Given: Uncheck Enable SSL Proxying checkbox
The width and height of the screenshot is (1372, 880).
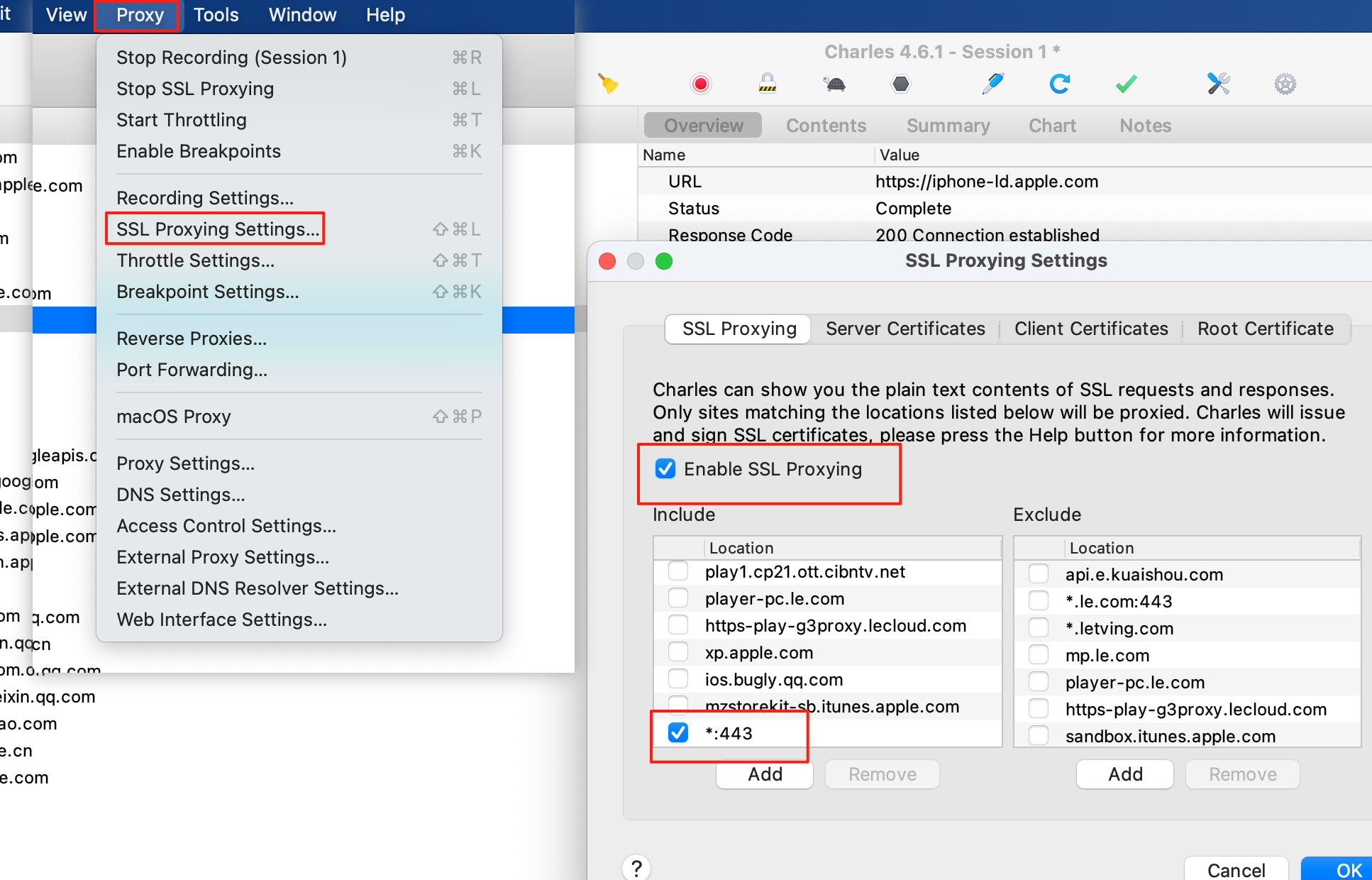Looking at the screenshot, I should click(665, 469).
